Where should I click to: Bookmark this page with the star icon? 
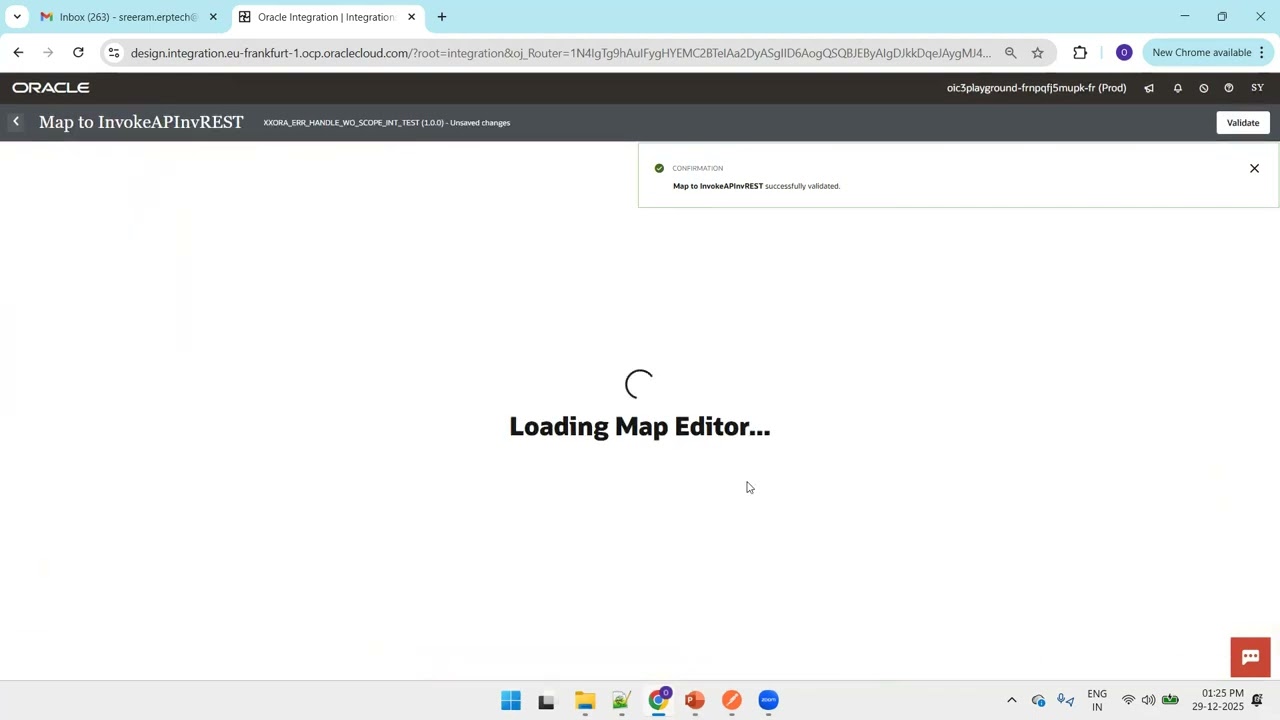pos(1038,53)
